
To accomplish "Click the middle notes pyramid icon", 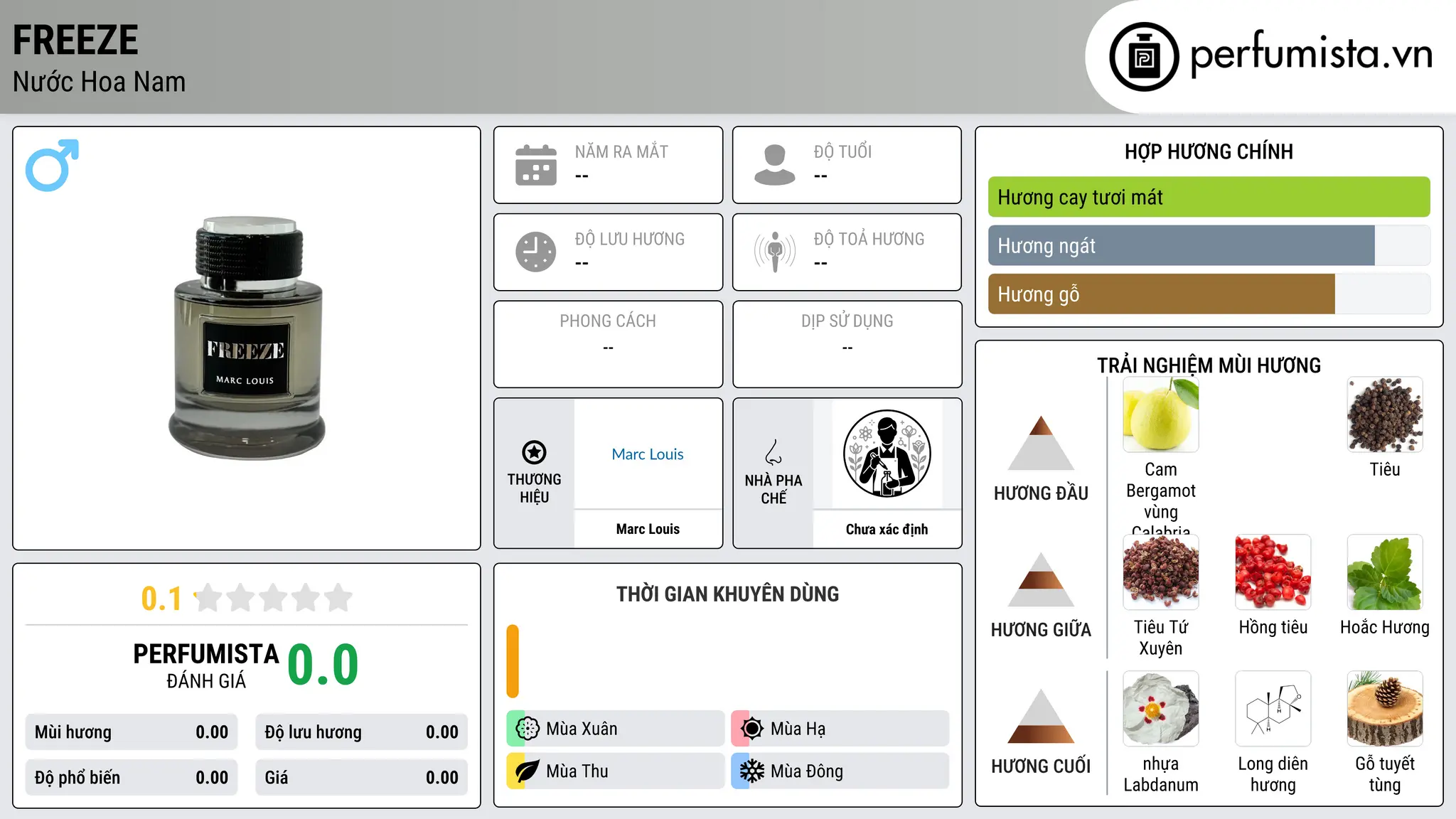I will [1041, 579].
